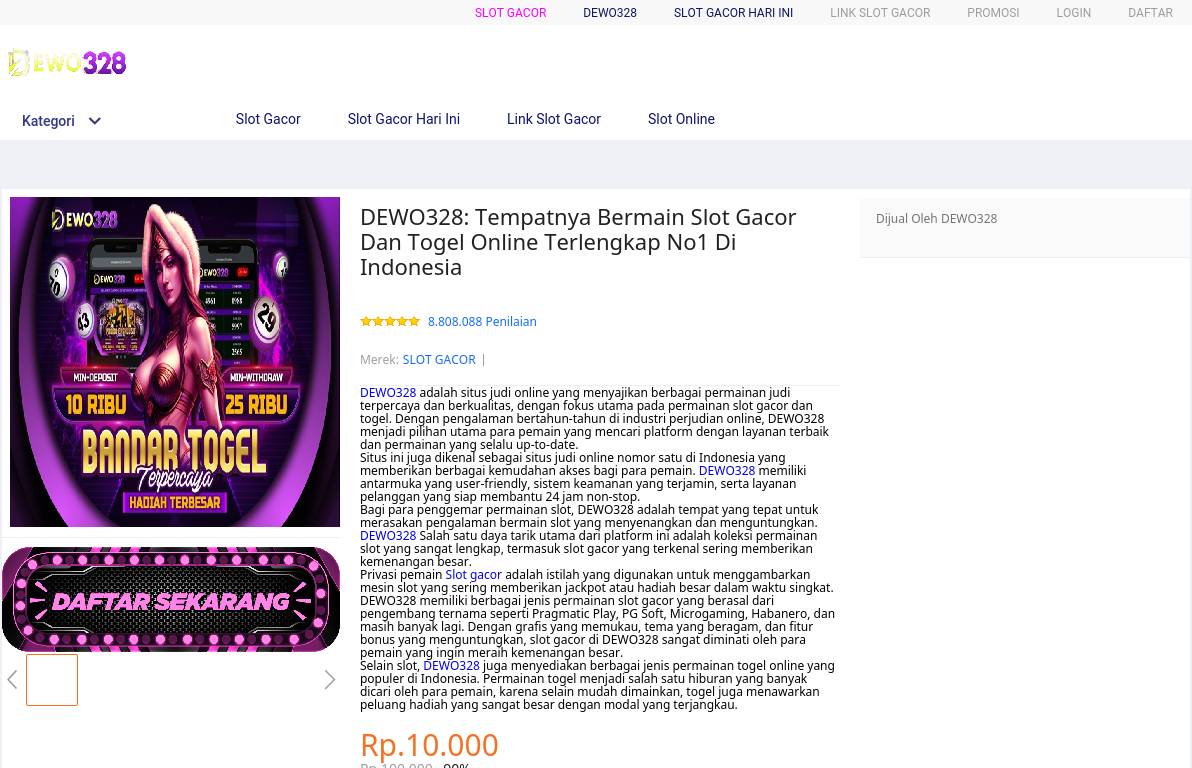Open the PROMOSI page
Image resolution: width=1192 pixels, height=768 pixels.
(993, 13)
